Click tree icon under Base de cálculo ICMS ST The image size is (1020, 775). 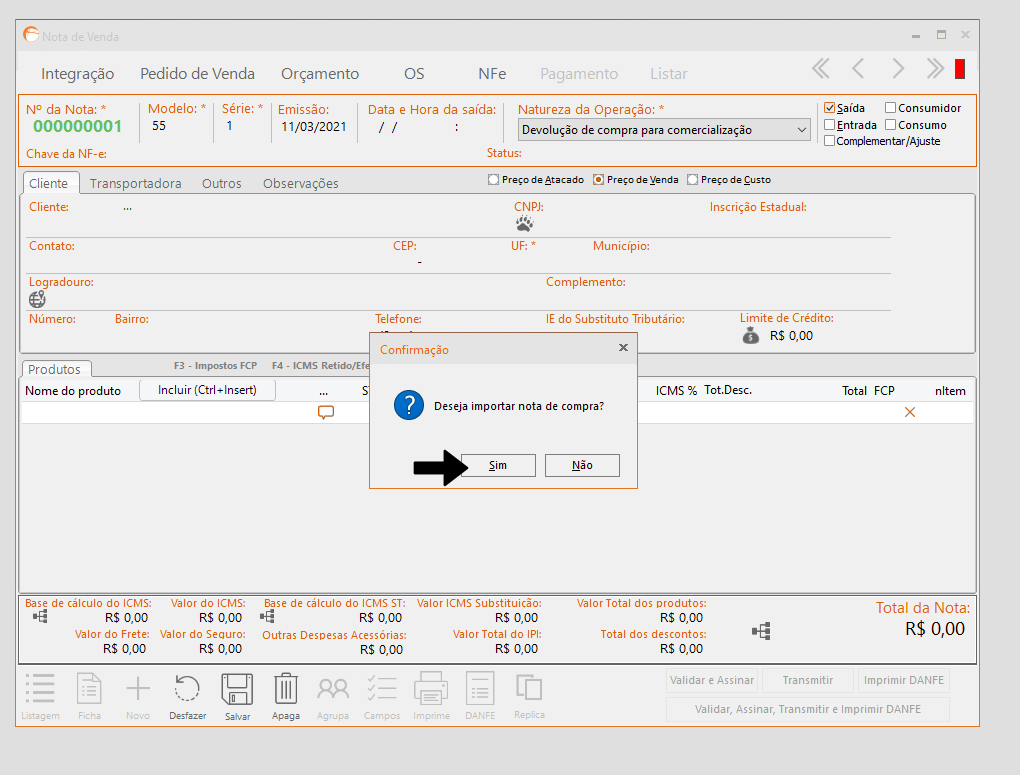pos(267,616)
